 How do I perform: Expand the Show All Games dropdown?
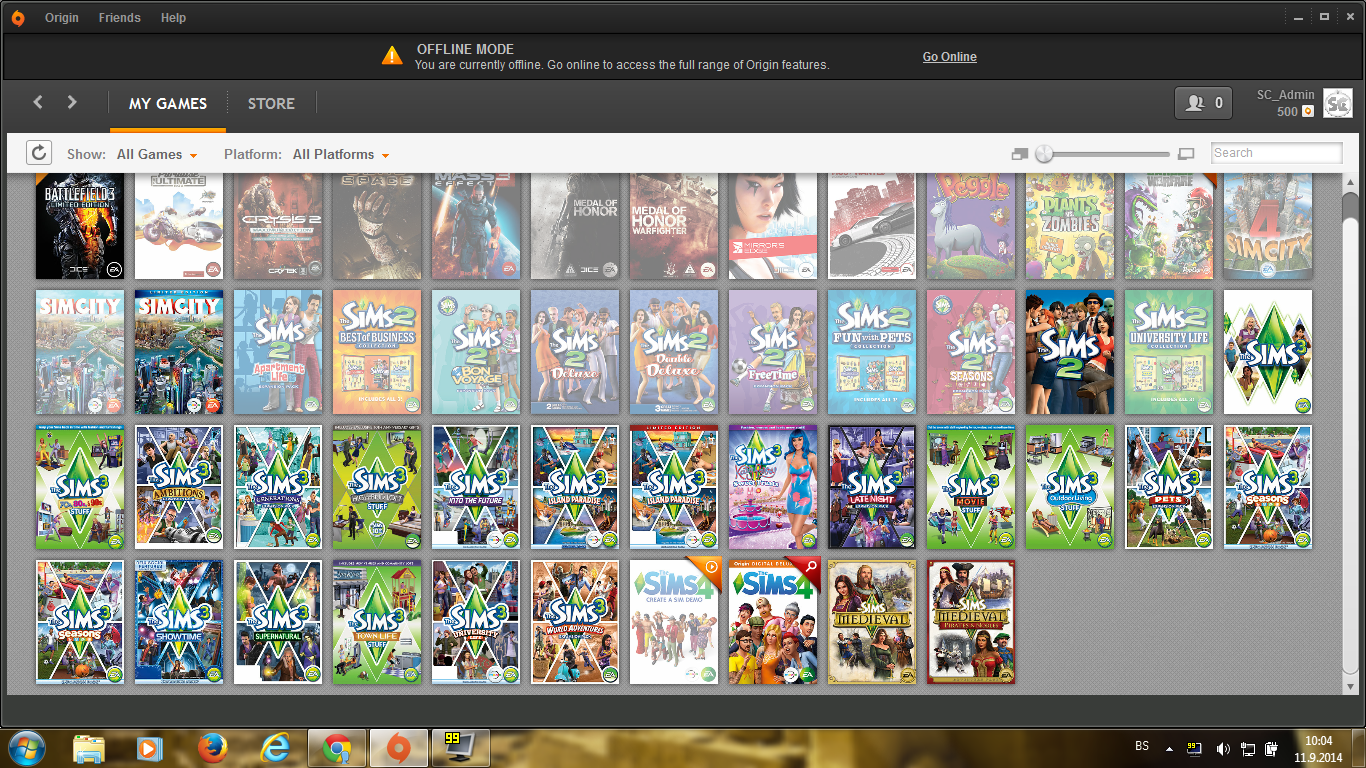157,155
